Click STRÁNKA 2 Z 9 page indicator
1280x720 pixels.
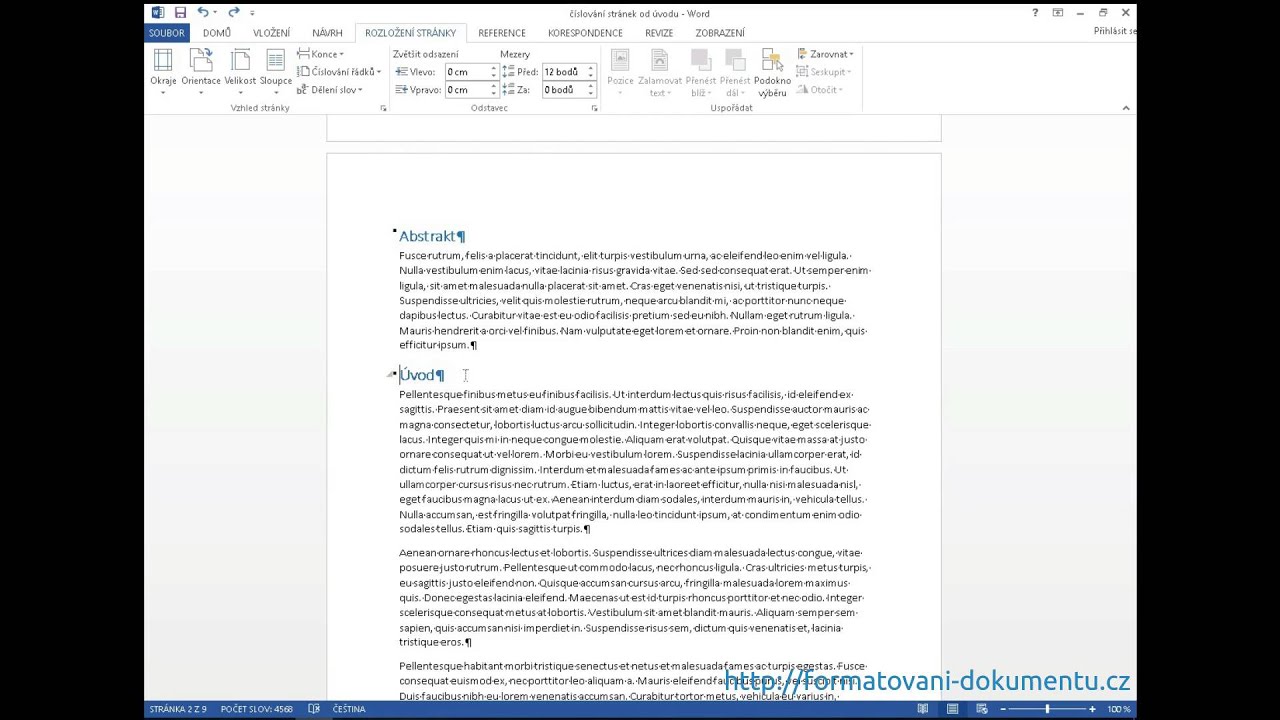coord(178,709)
